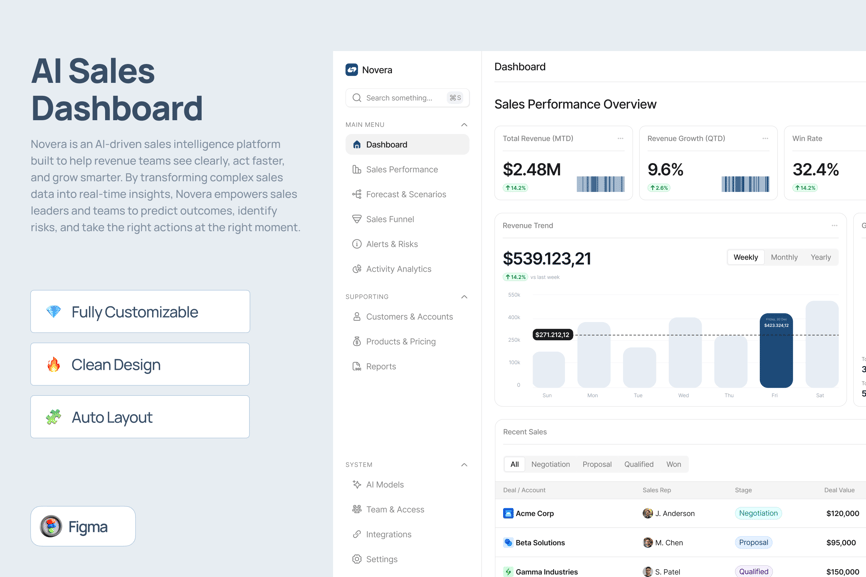Filter recent sales by Negotiation tab
Viewport: 866px width, 577px height.
(x=550, y=464)
